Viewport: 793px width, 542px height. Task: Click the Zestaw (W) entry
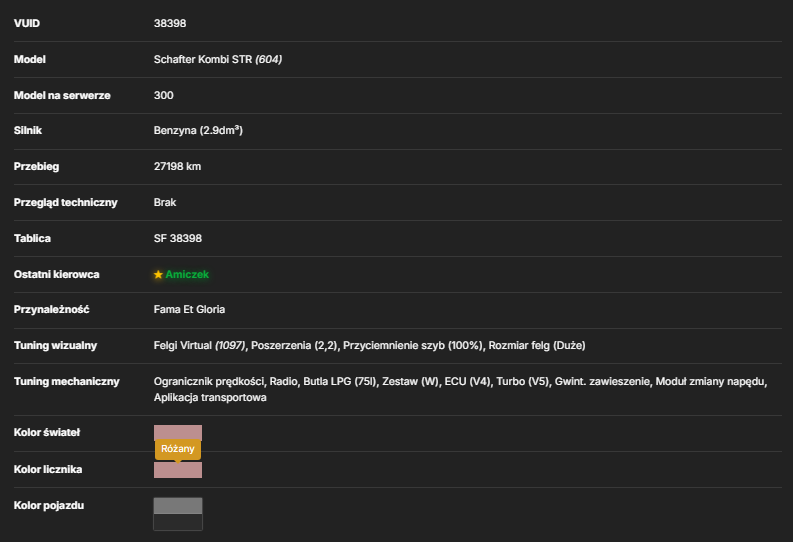pos(411,381)
